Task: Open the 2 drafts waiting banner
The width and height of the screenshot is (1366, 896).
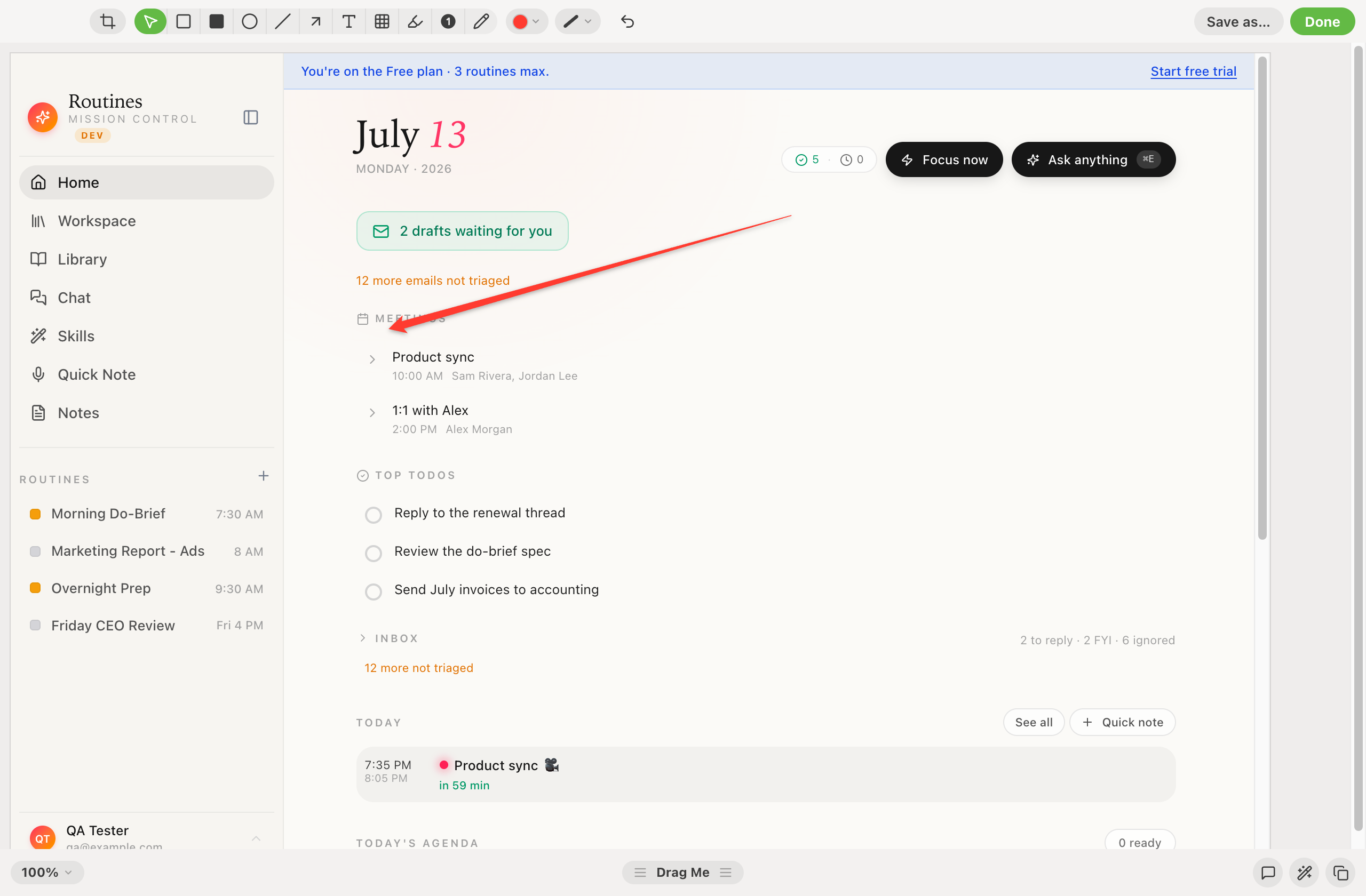Action: coord(463,231)
